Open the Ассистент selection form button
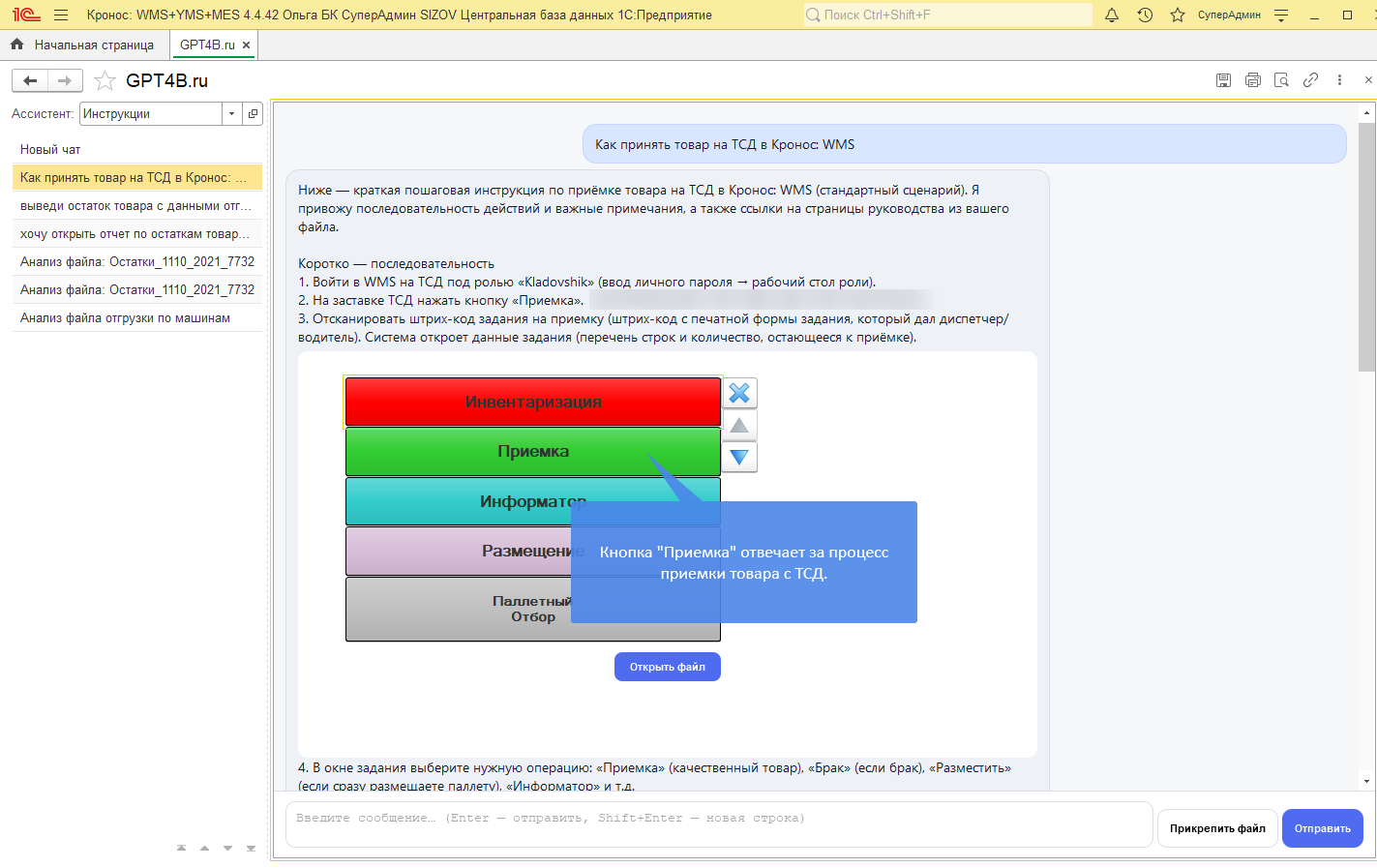The height and width of the screenshot is (868, 1377). tap(253, 114)
